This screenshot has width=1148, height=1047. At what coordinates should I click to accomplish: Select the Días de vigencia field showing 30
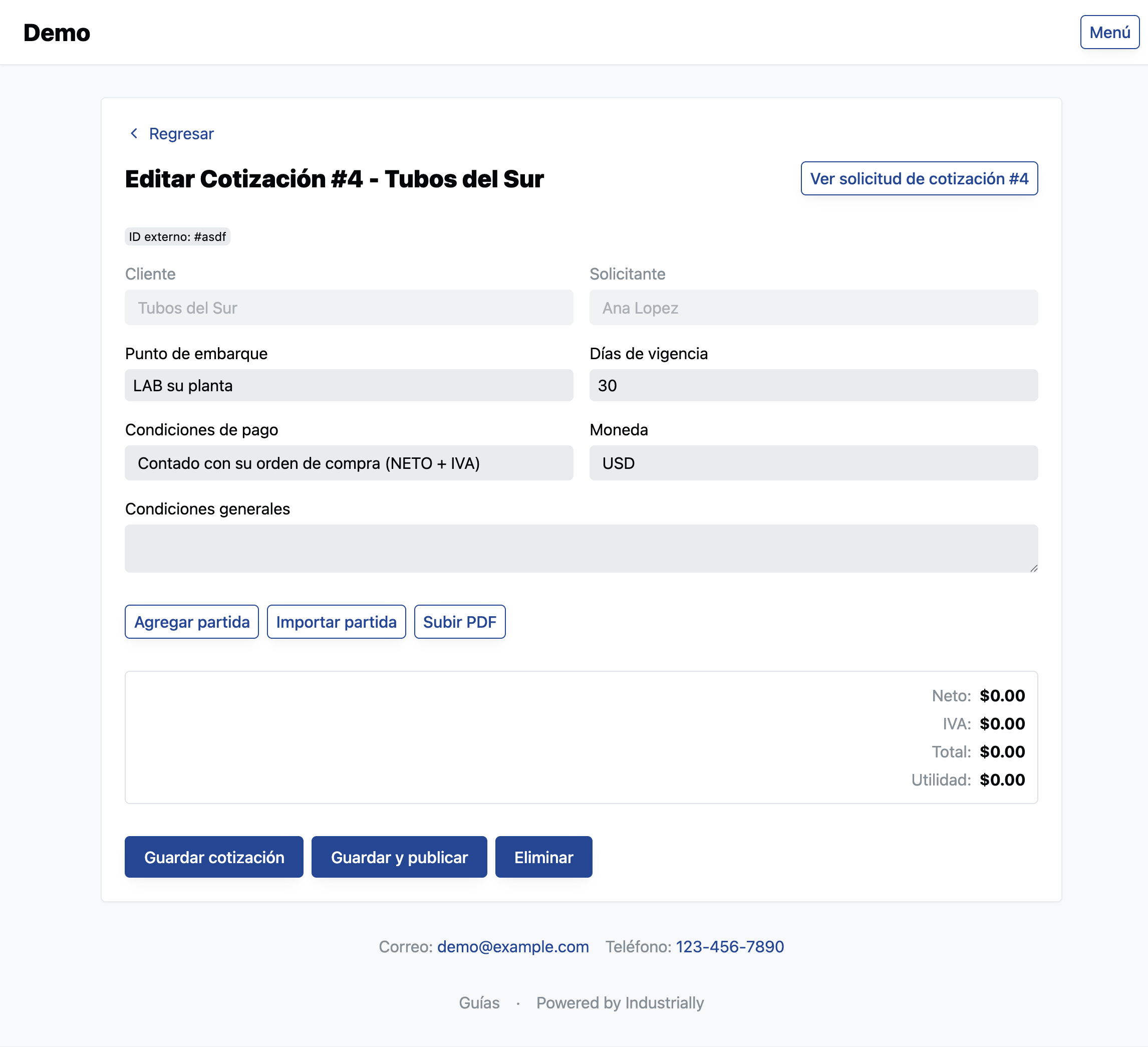point(812,385)
